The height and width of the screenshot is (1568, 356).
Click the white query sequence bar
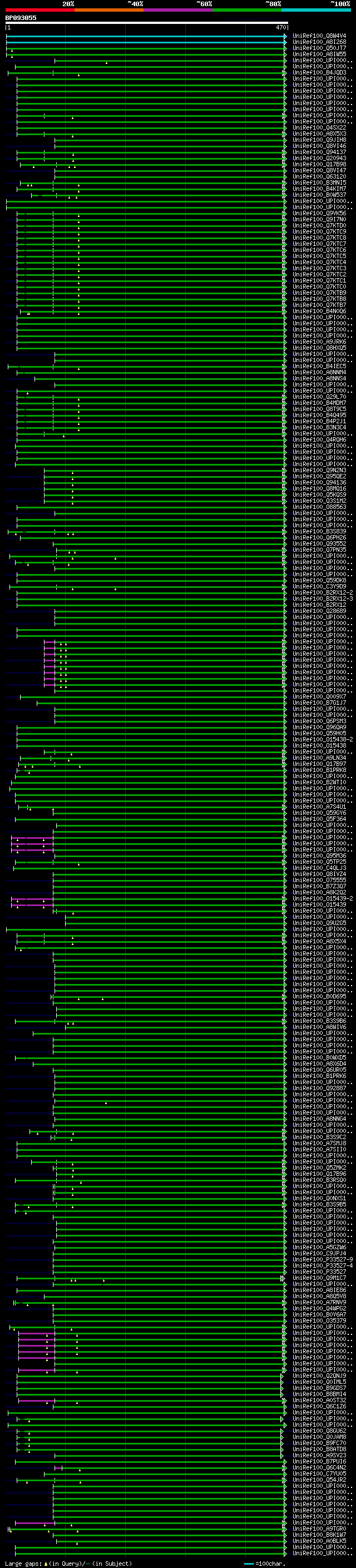146,23
